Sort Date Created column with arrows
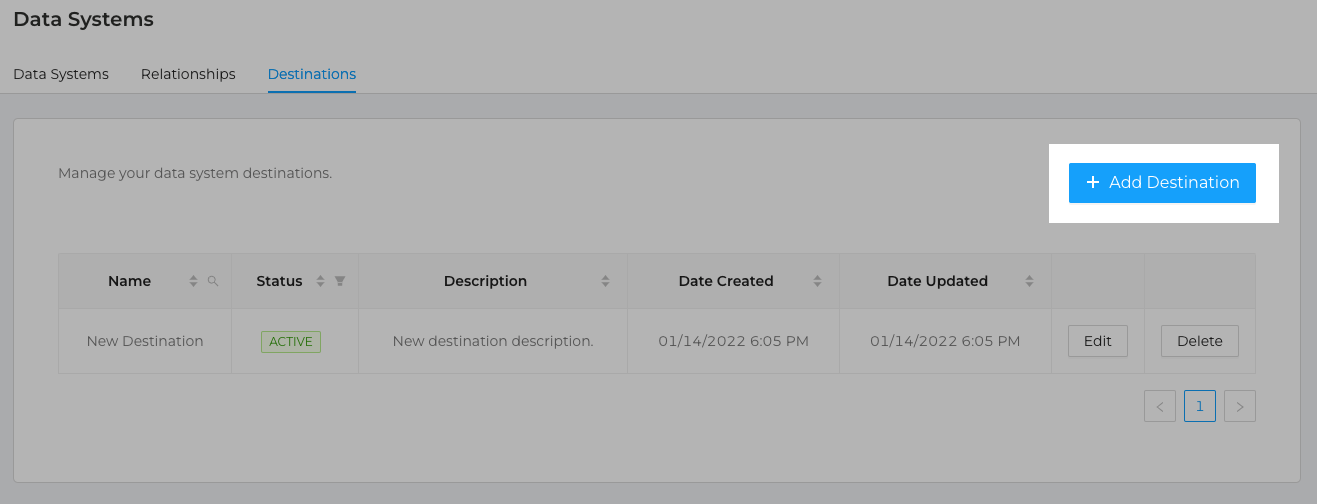The width and height of the screenshot is (1317, 504). (817, 282)
